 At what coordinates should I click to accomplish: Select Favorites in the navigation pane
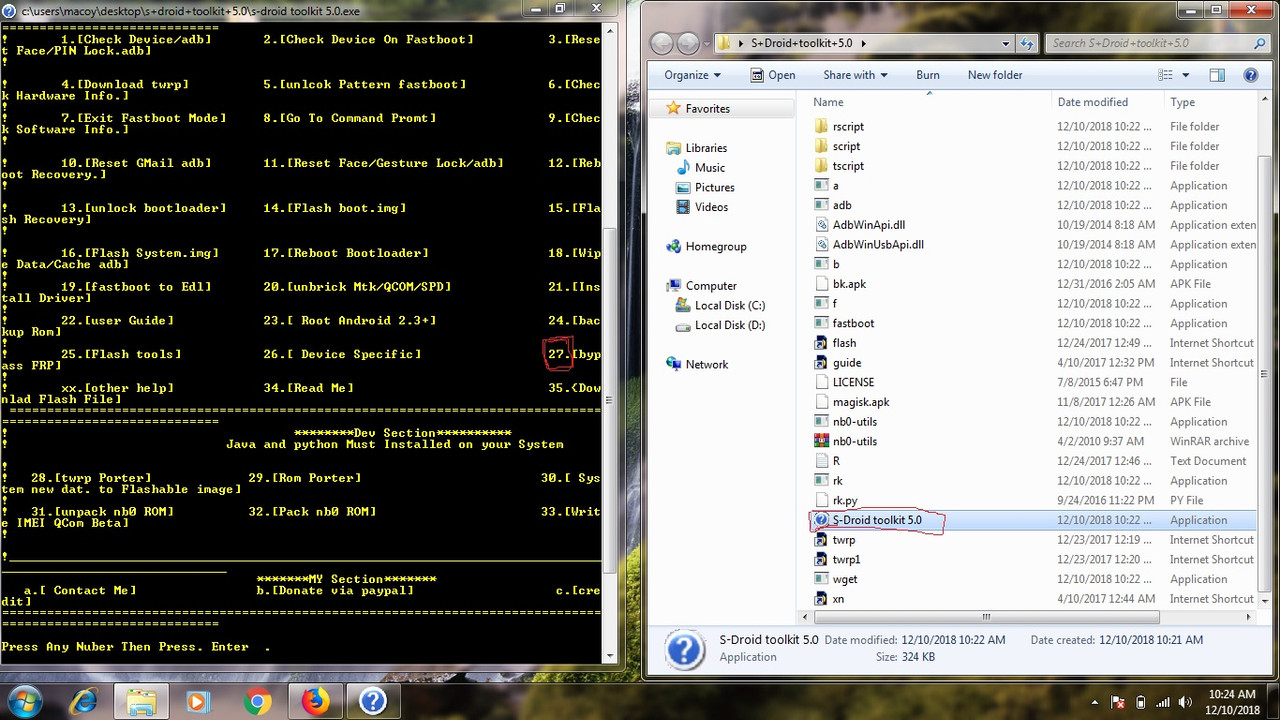click(x=707, y=109)
